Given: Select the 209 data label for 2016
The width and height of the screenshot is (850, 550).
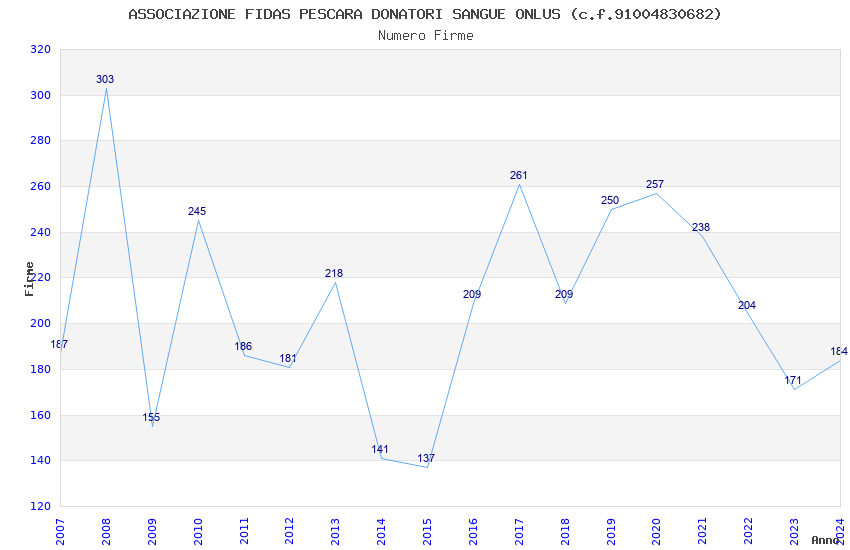Looking at the screenshot, I should click(472, 294).
